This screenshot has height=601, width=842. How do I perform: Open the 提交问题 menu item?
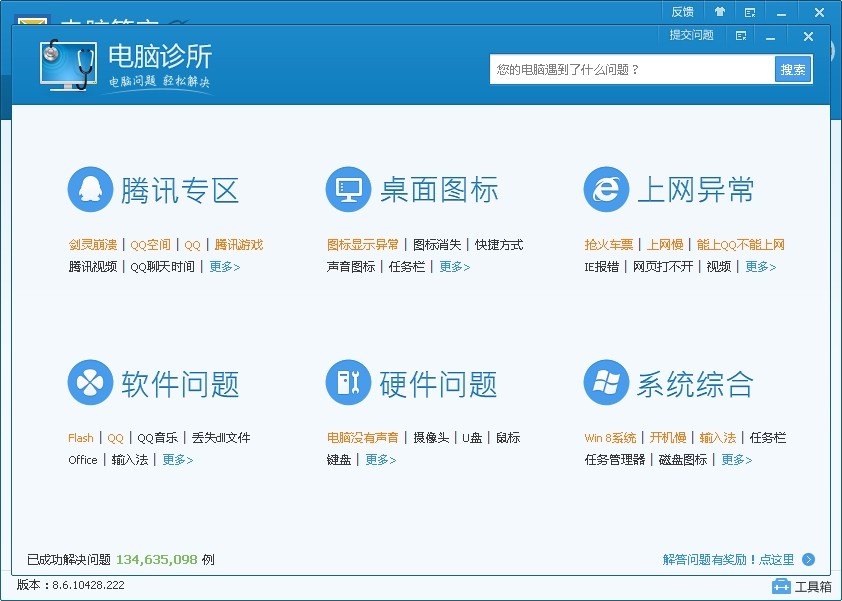[x=692, y=35]
